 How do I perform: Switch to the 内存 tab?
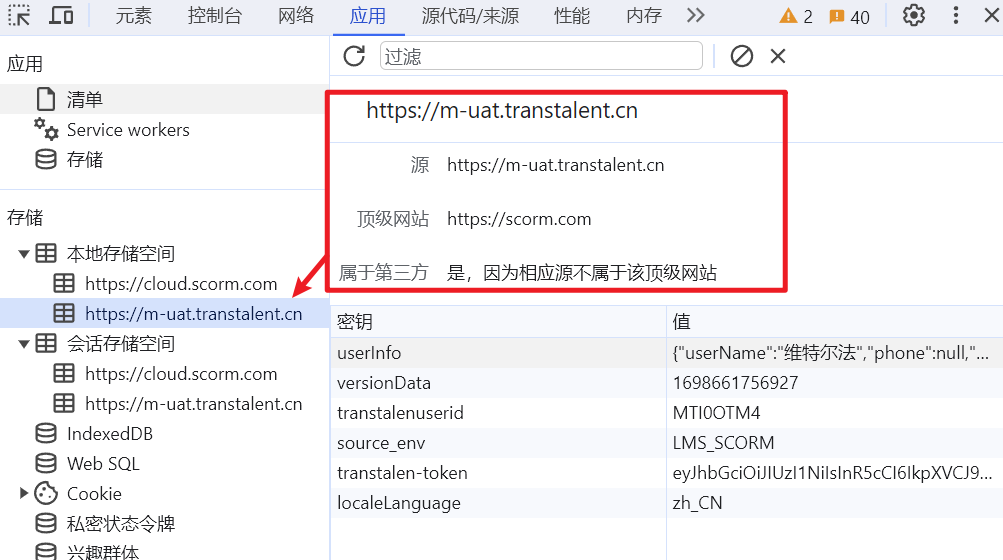tap(644, 16)
